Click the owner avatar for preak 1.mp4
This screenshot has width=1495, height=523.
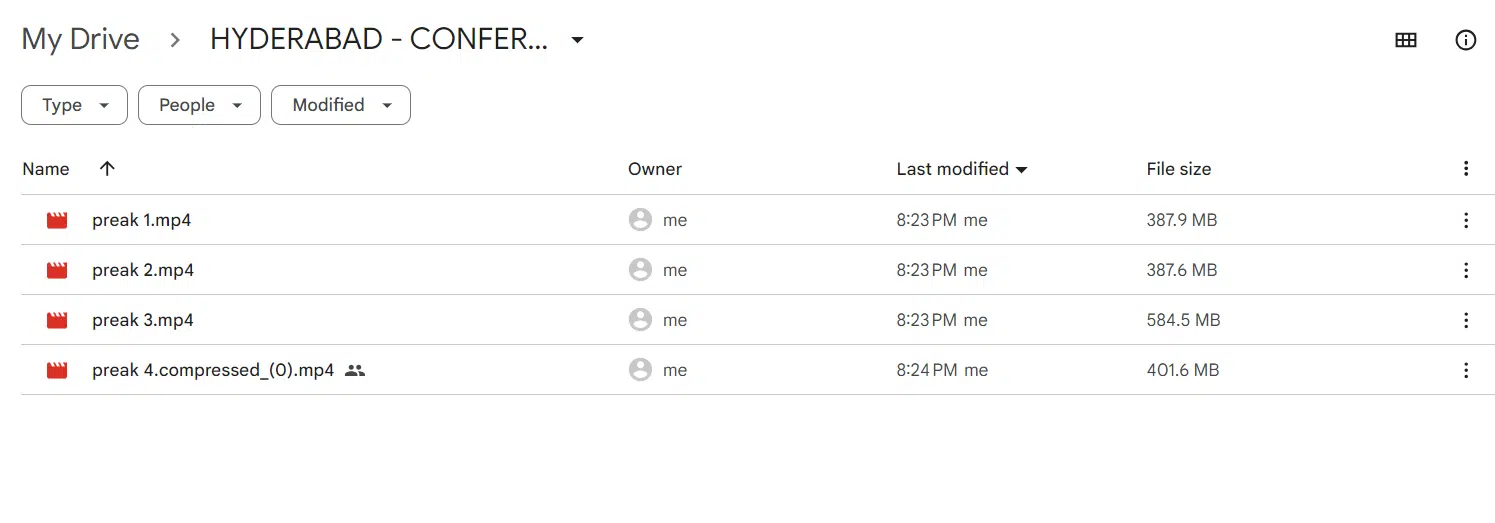pos(640,220)
